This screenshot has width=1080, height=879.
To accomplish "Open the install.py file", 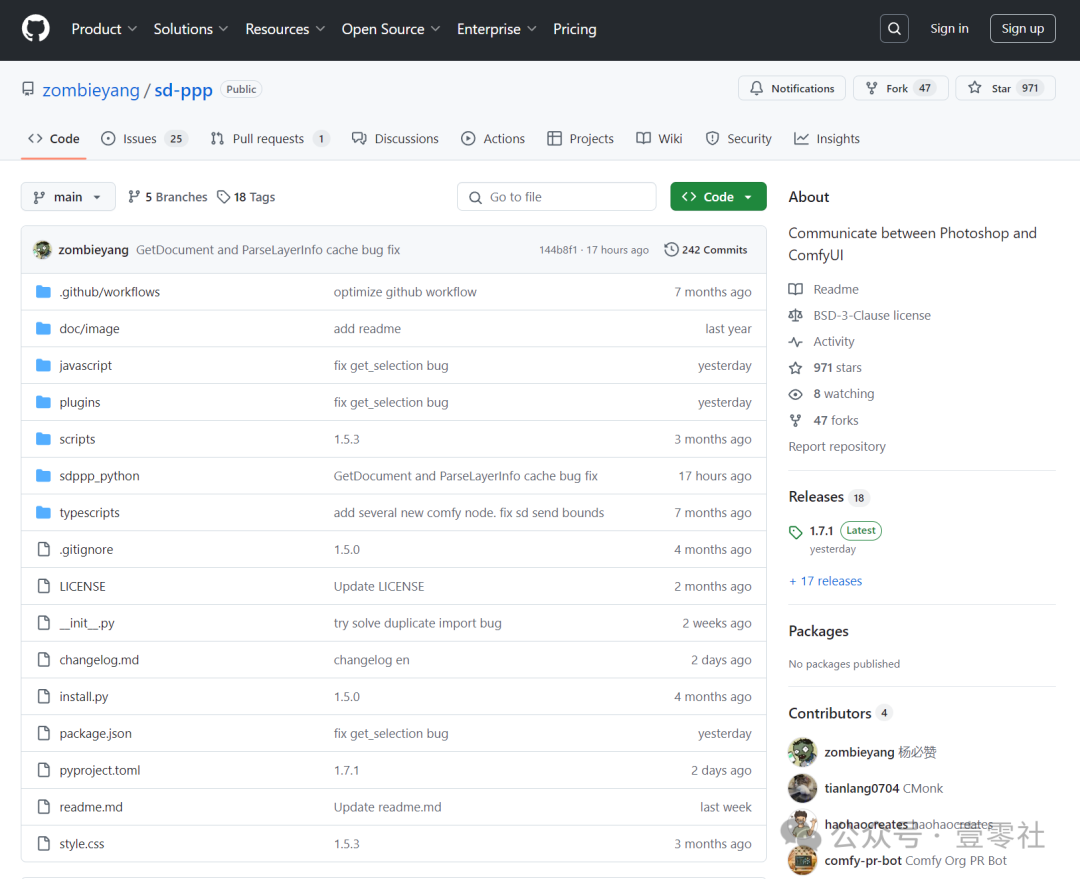I will click(84, 696).
